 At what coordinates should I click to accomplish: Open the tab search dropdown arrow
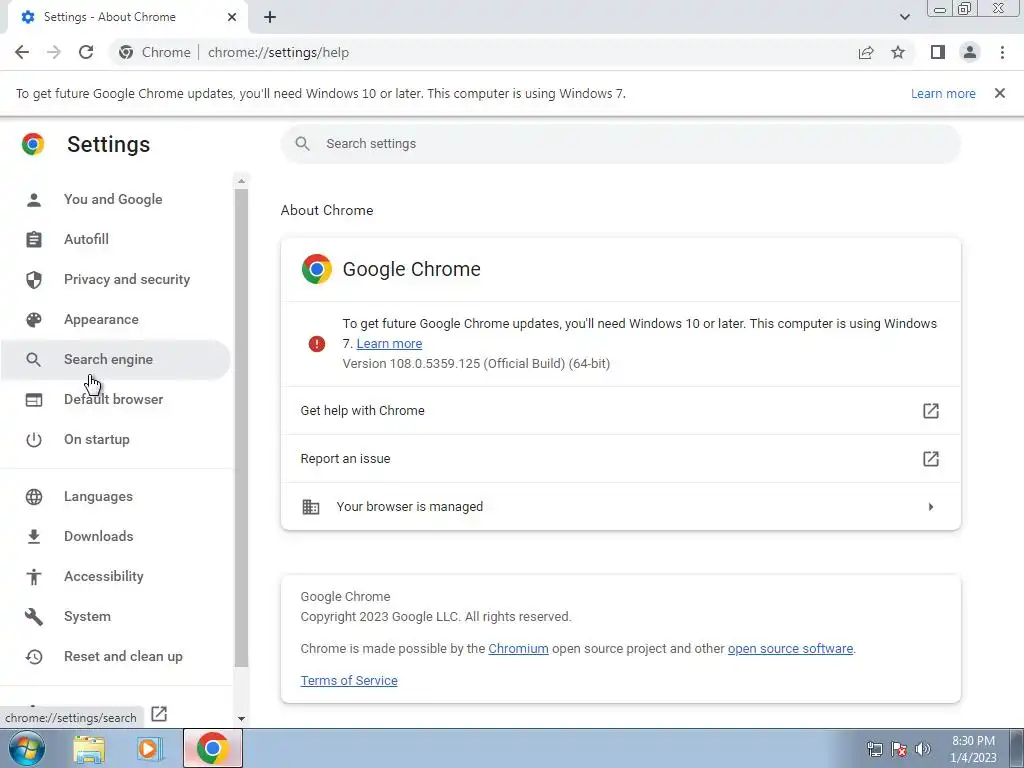[x=904, y=17]
